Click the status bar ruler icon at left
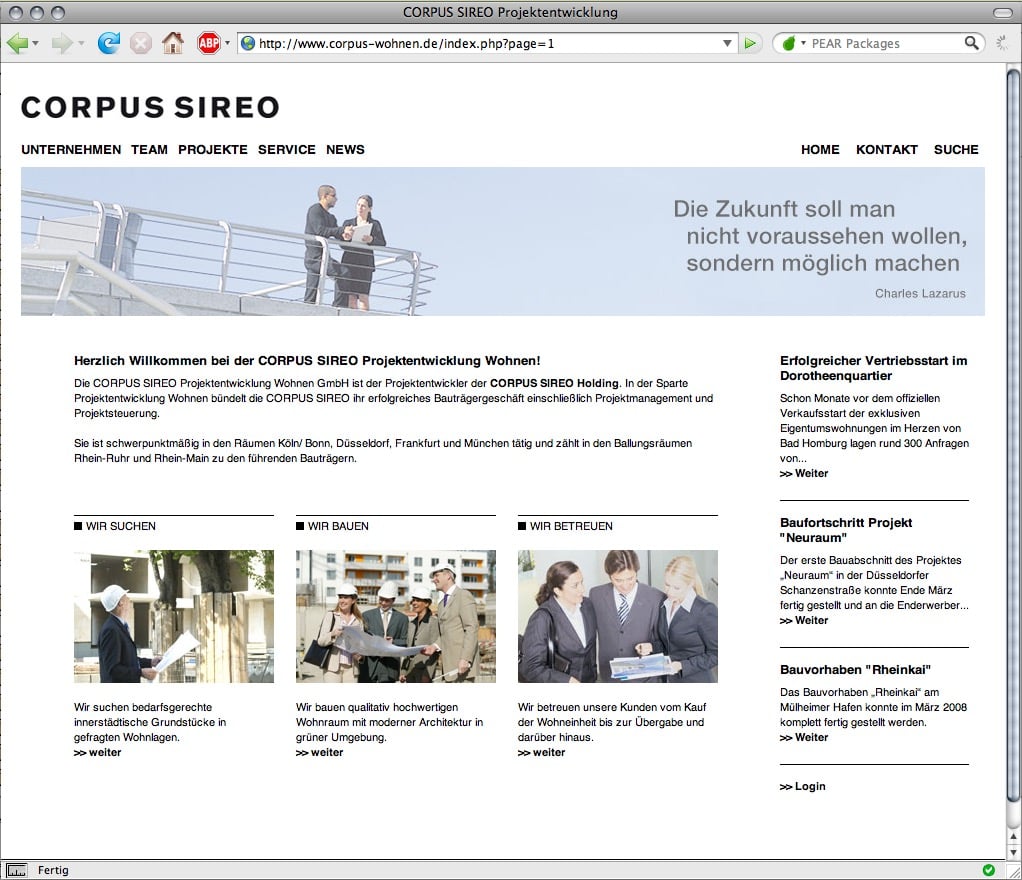The height and width of the screenshot is (880, 1022). 16,870
